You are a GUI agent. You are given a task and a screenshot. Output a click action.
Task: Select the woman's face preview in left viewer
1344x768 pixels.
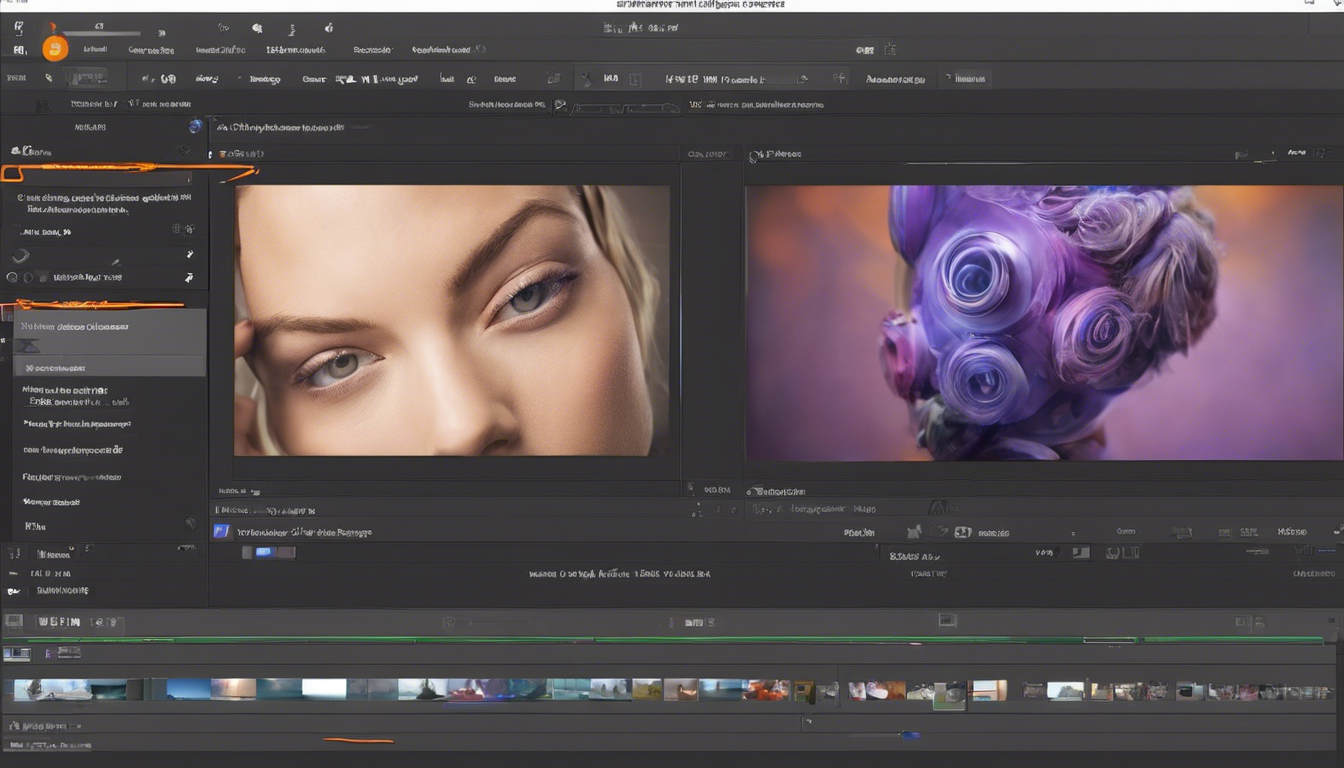(452, 320)
